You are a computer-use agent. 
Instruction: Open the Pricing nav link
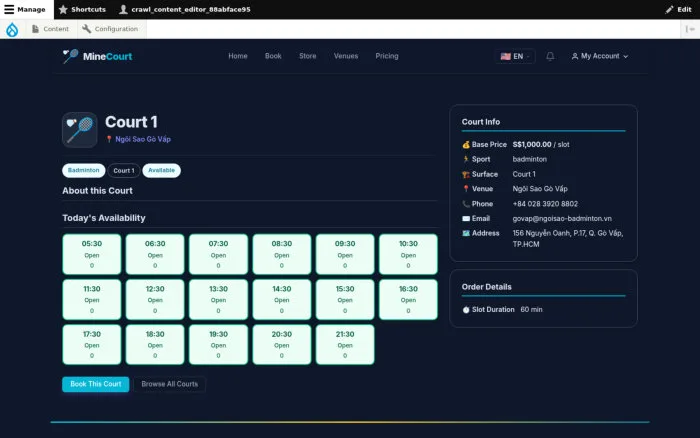pos(387,56)
